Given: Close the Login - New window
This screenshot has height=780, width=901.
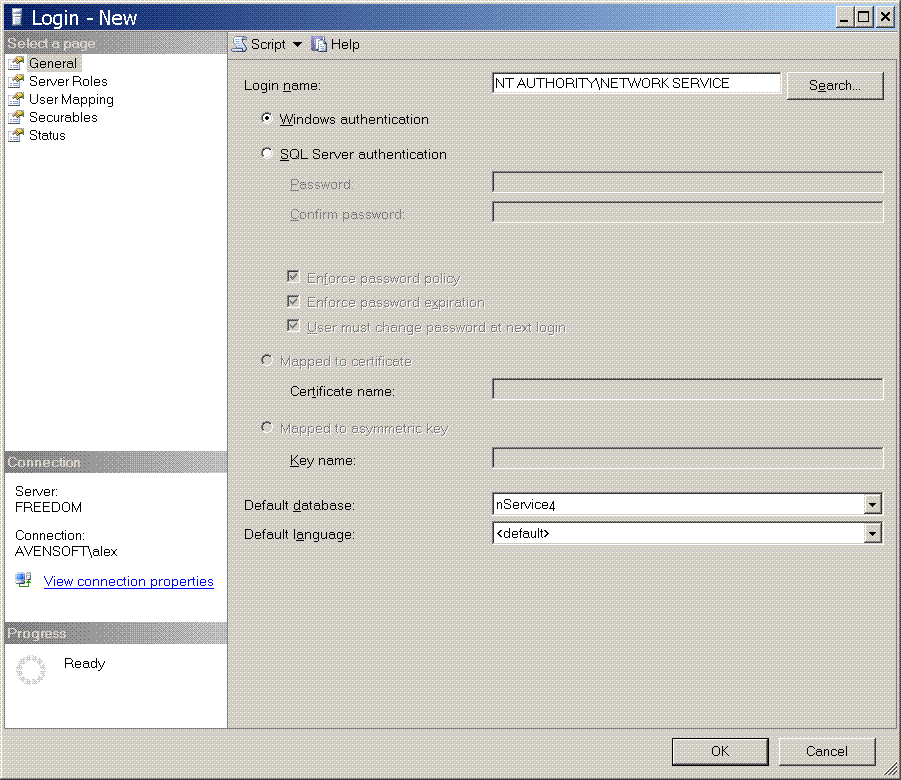Looking at the screenshot, I should (885, 17).
